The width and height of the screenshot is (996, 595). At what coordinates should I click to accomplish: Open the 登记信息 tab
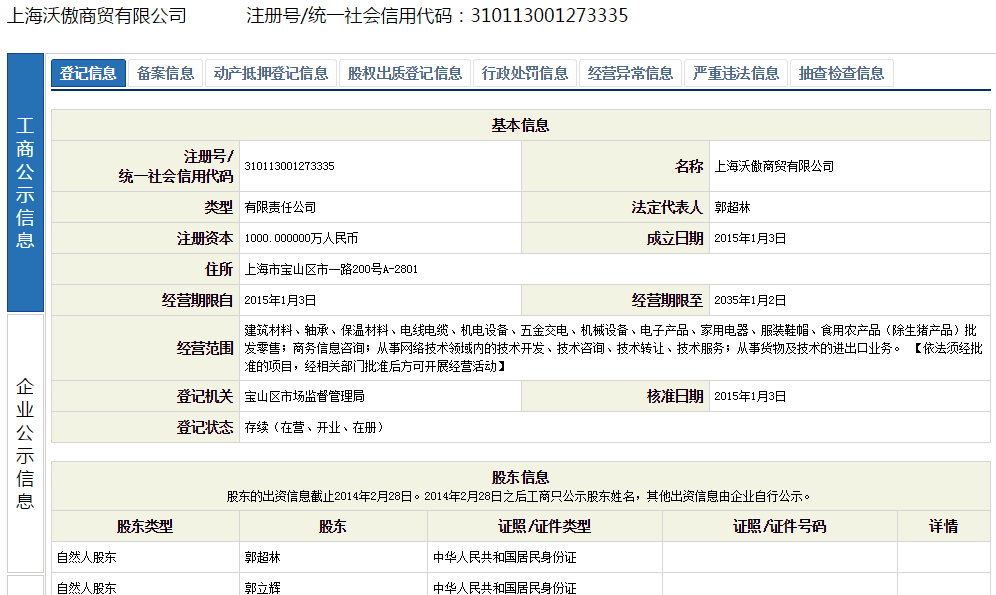pyautogui.click(x=88, y=73)
